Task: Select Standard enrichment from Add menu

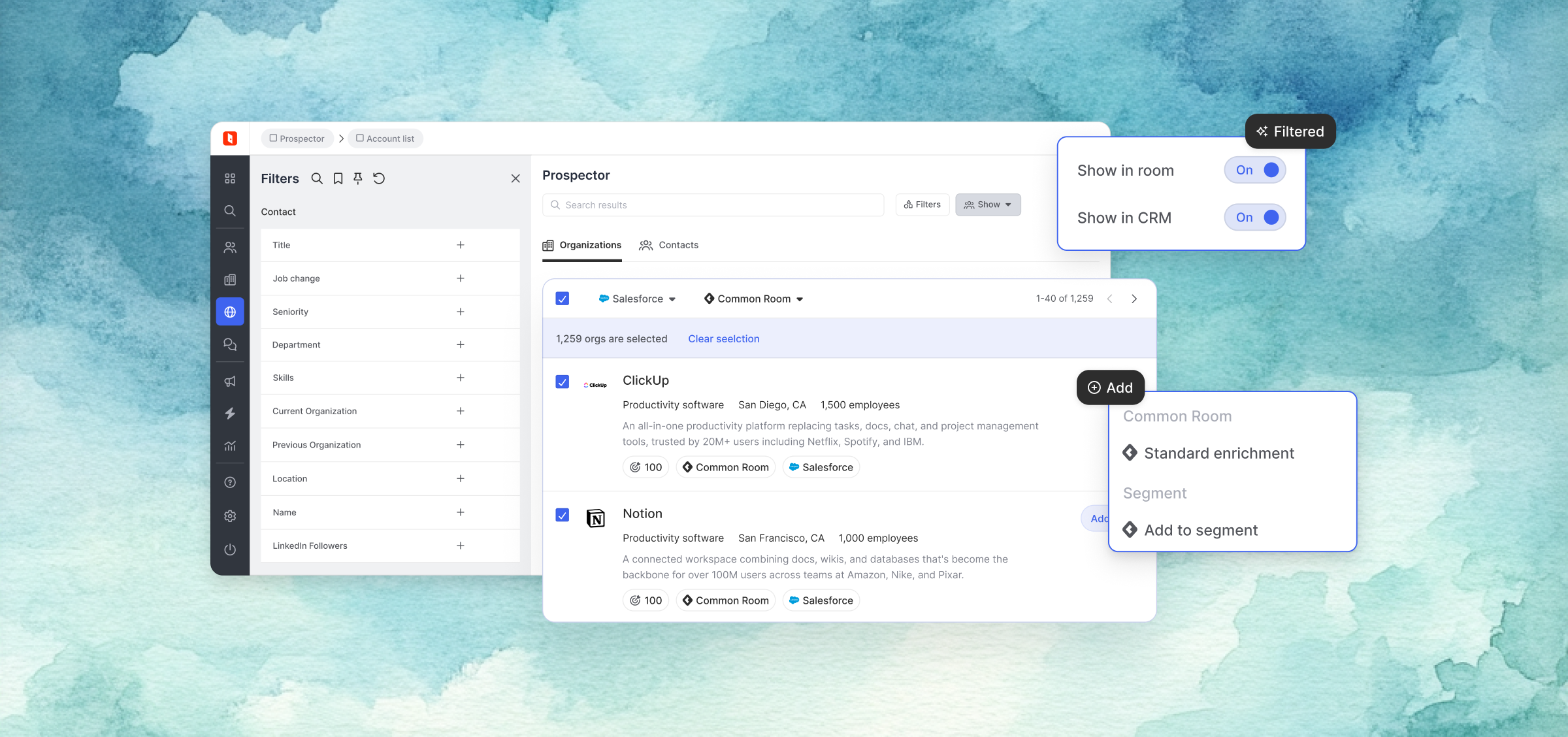Action: coord(1218,453)
